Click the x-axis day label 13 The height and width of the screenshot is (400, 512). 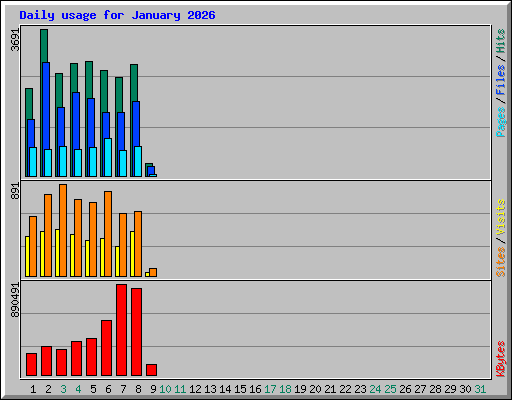click(x=210, y=389)
